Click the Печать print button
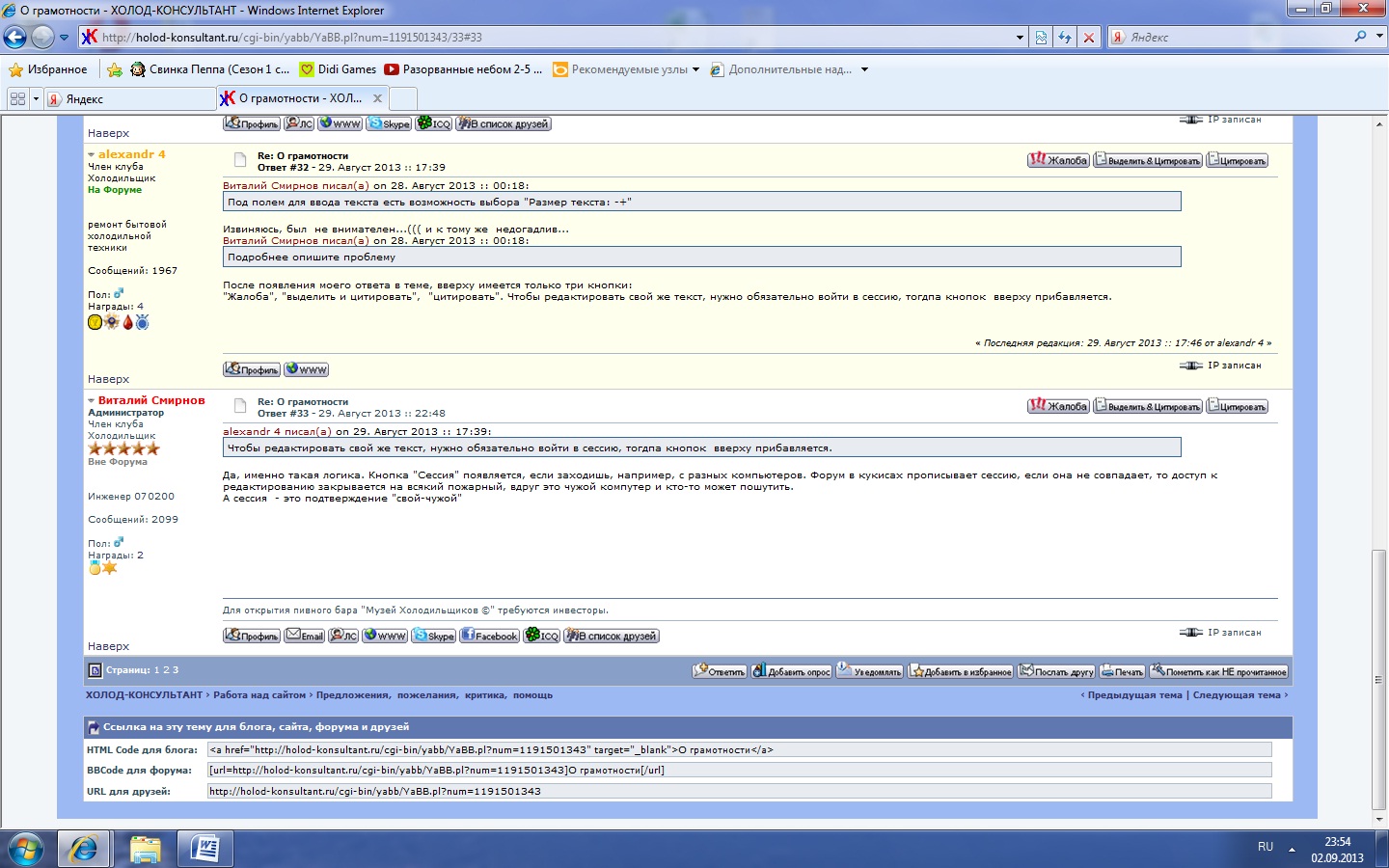1389x868 pixels. (x=1122, y=671)
